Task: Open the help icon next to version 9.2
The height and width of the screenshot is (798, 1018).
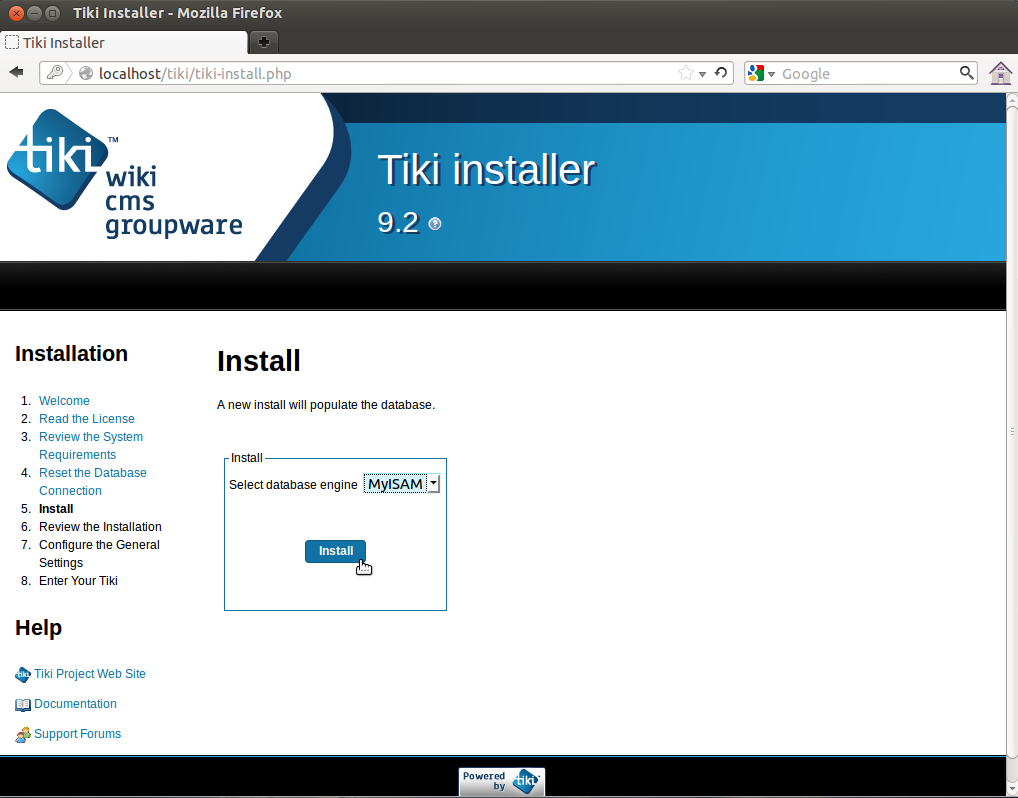Action: click(x=435, y=225)
